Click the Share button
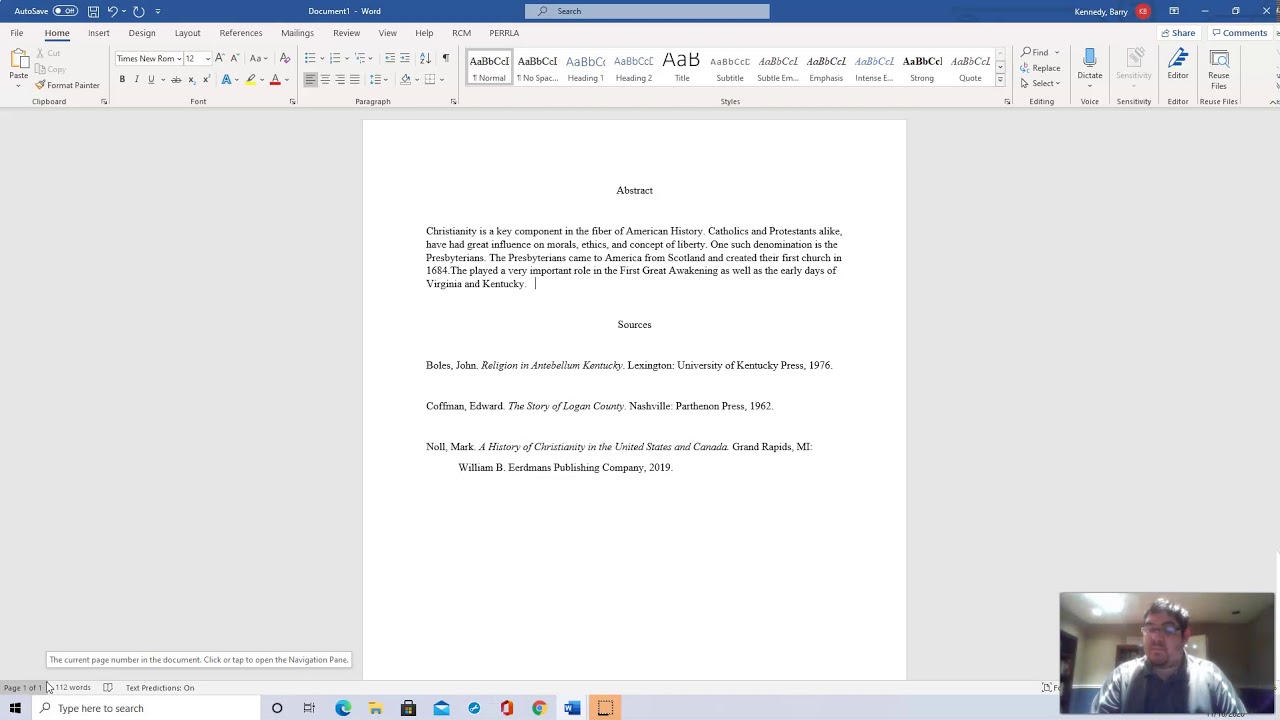Viewport: 1280px width, 720px height. pos(1178,33)
